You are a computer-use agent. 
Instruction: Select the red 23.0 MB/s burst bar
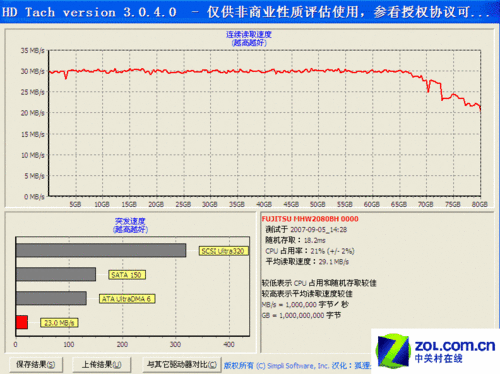click(x=22, y=322)
